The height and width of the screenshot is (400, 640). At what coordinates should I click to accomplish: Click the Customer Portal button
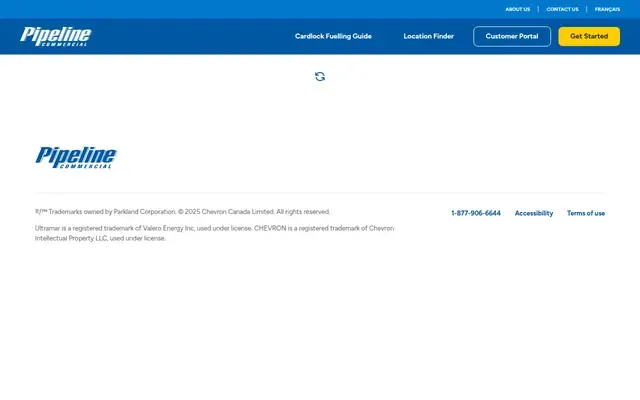click(512, 36)
